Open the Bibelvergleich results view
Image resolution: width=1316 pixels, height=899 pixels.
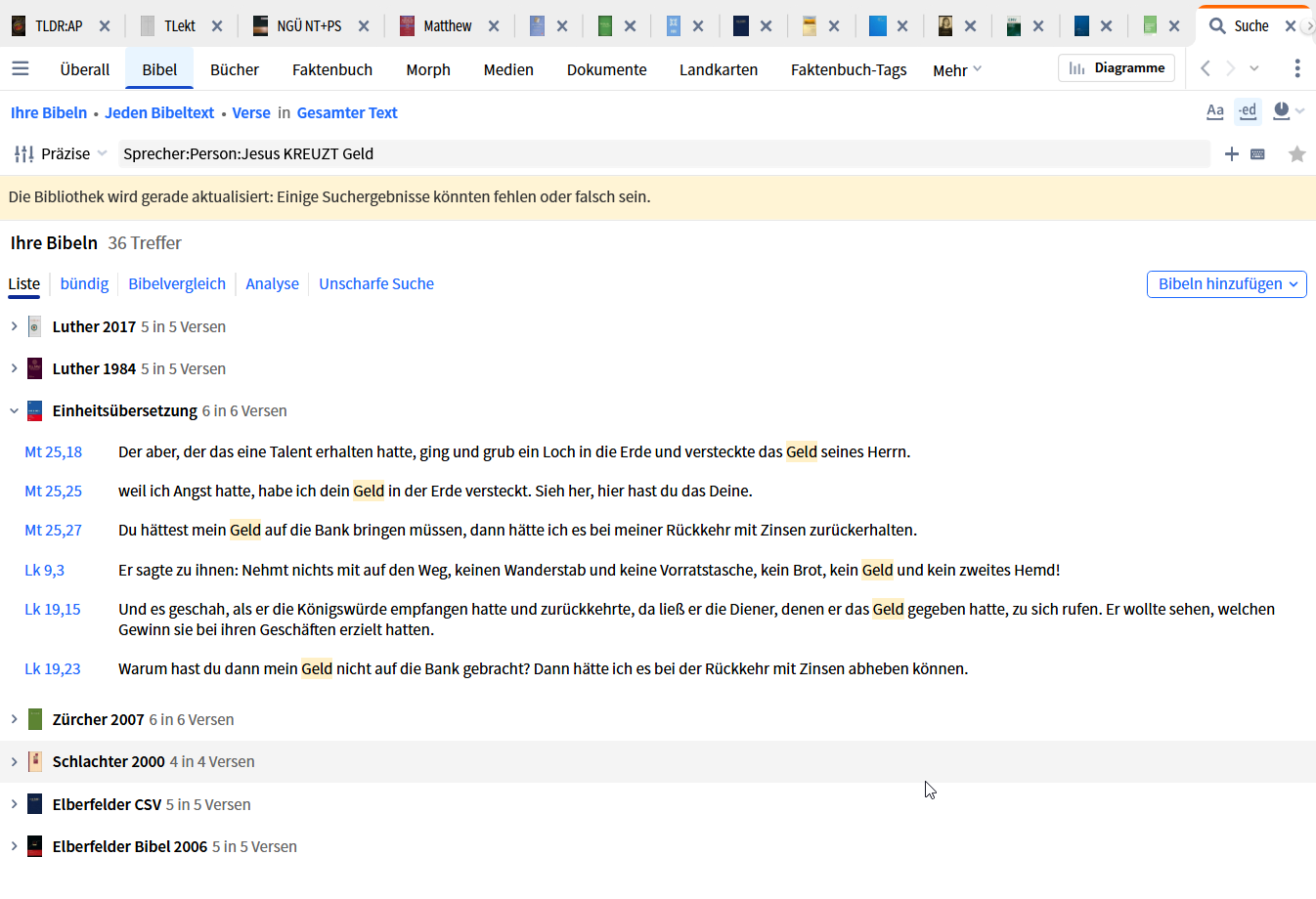coord(177,283)
